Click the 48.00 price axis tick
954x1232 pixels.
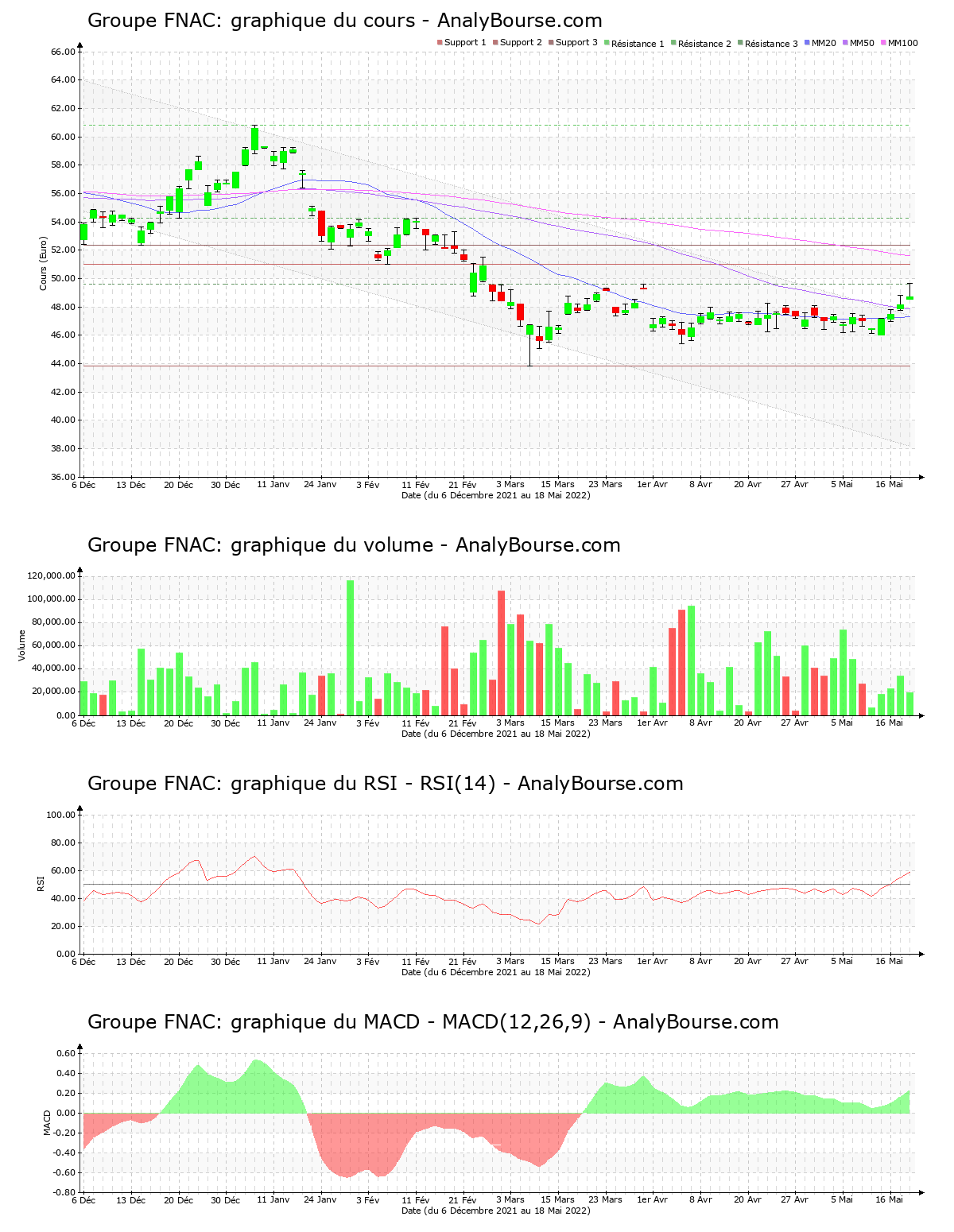click(x=64, y=307)
